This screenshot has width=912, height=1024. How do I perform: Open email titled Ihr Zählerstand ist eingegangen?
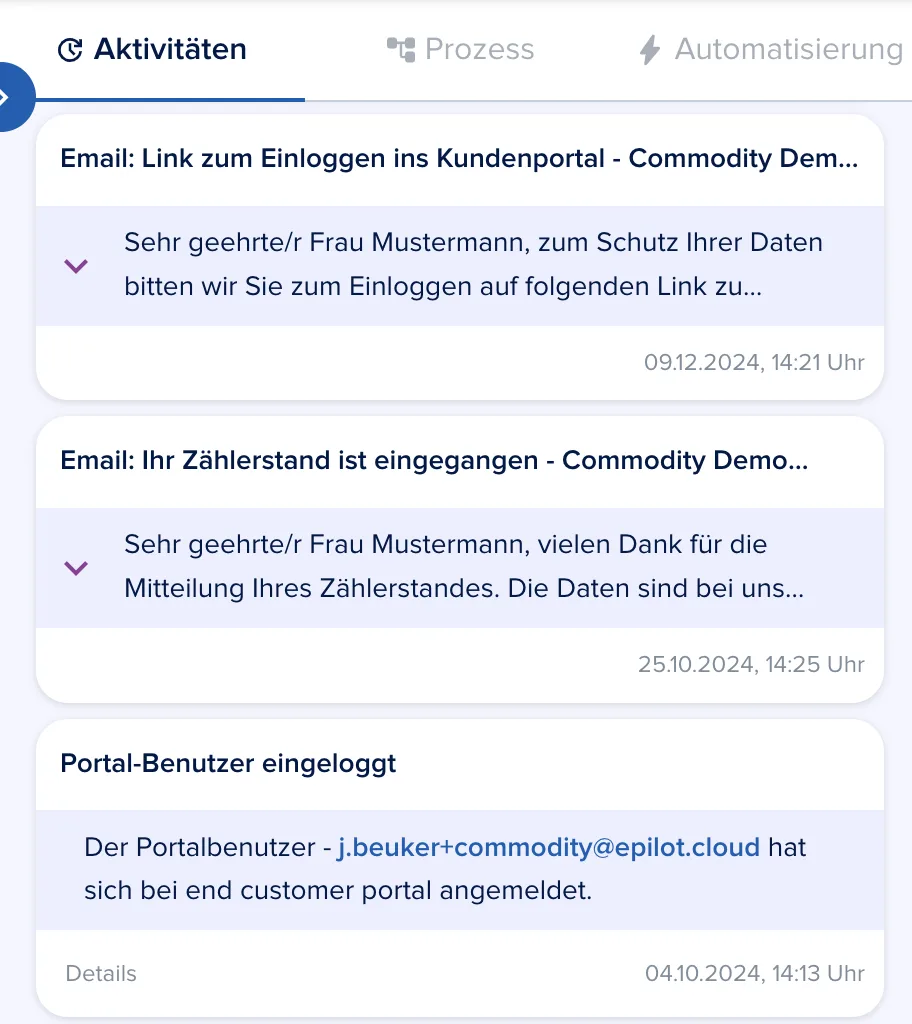click(434, 460)
